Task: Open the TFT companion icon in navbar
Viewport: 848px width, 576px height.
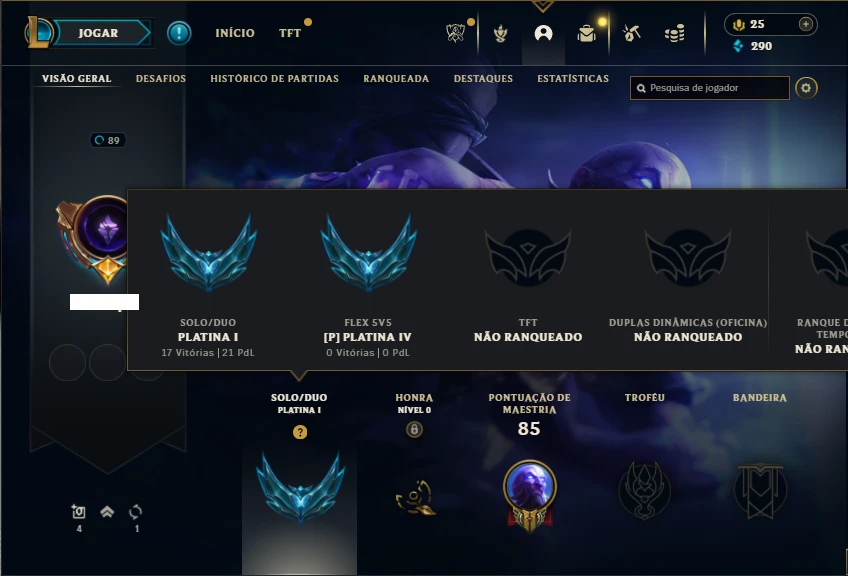Action: click(500, 34)
